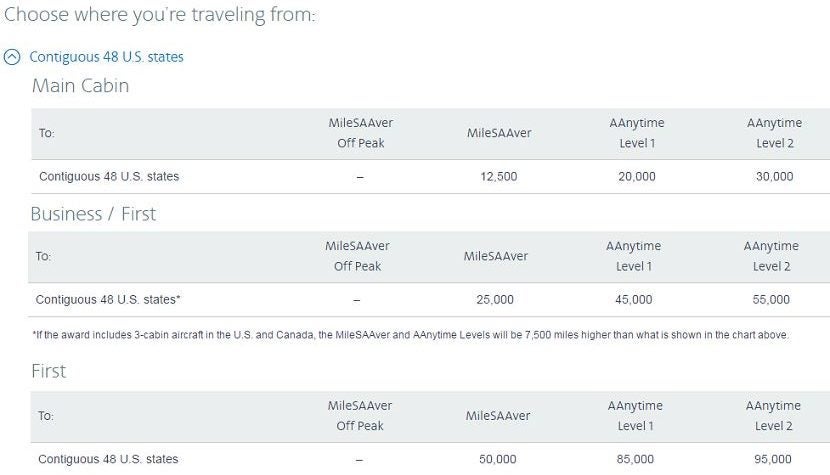Viewport: 830px width, 475px height.
Task: Click the Main Cabin section heading
Action: 80,86
